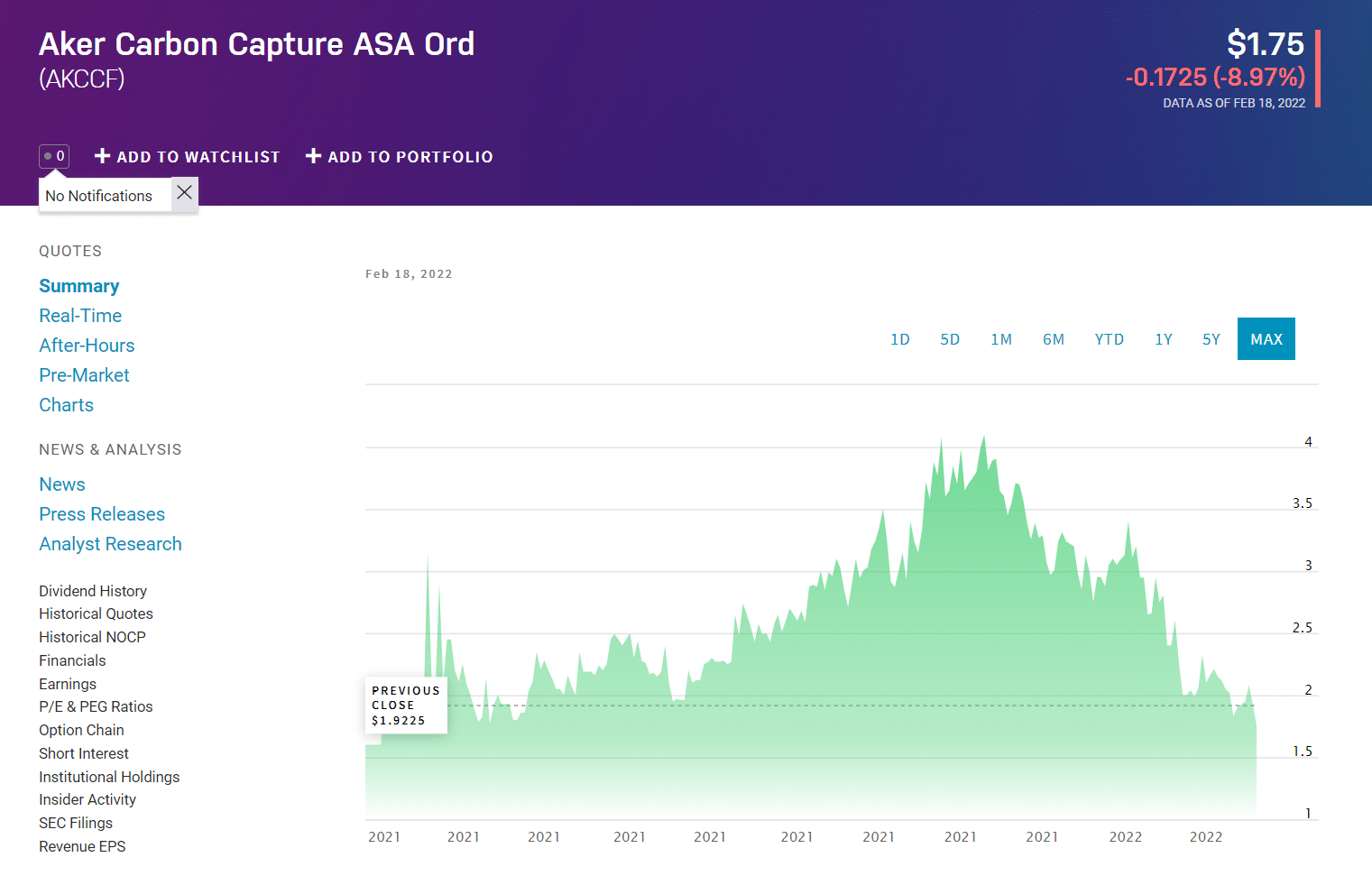Viewport: 1372px width, 876px height.
Task: Open the Earnings page
Action: 68,684
